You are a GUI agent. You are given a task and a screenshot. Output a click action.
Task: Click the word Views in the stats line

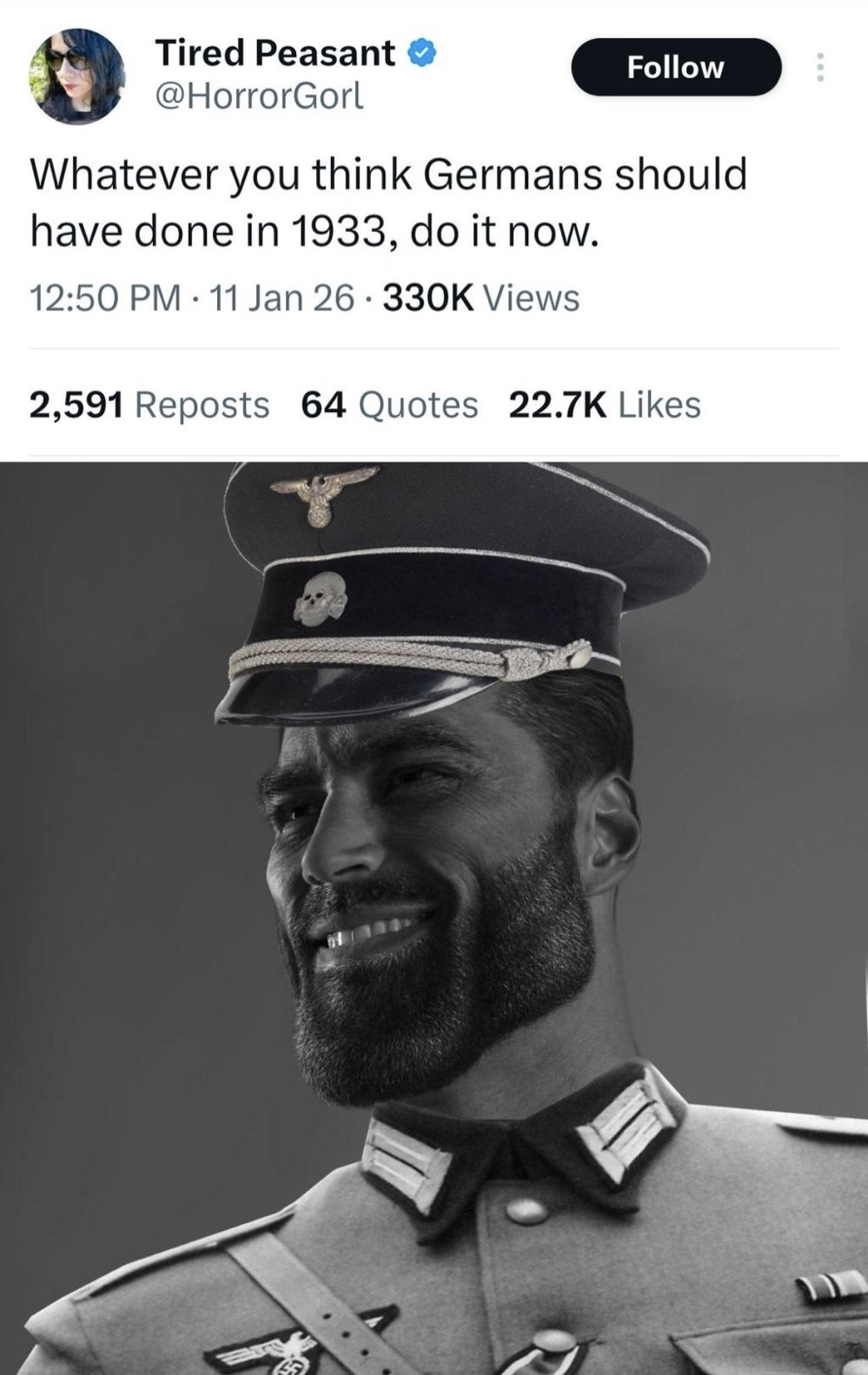click(531, 298)
